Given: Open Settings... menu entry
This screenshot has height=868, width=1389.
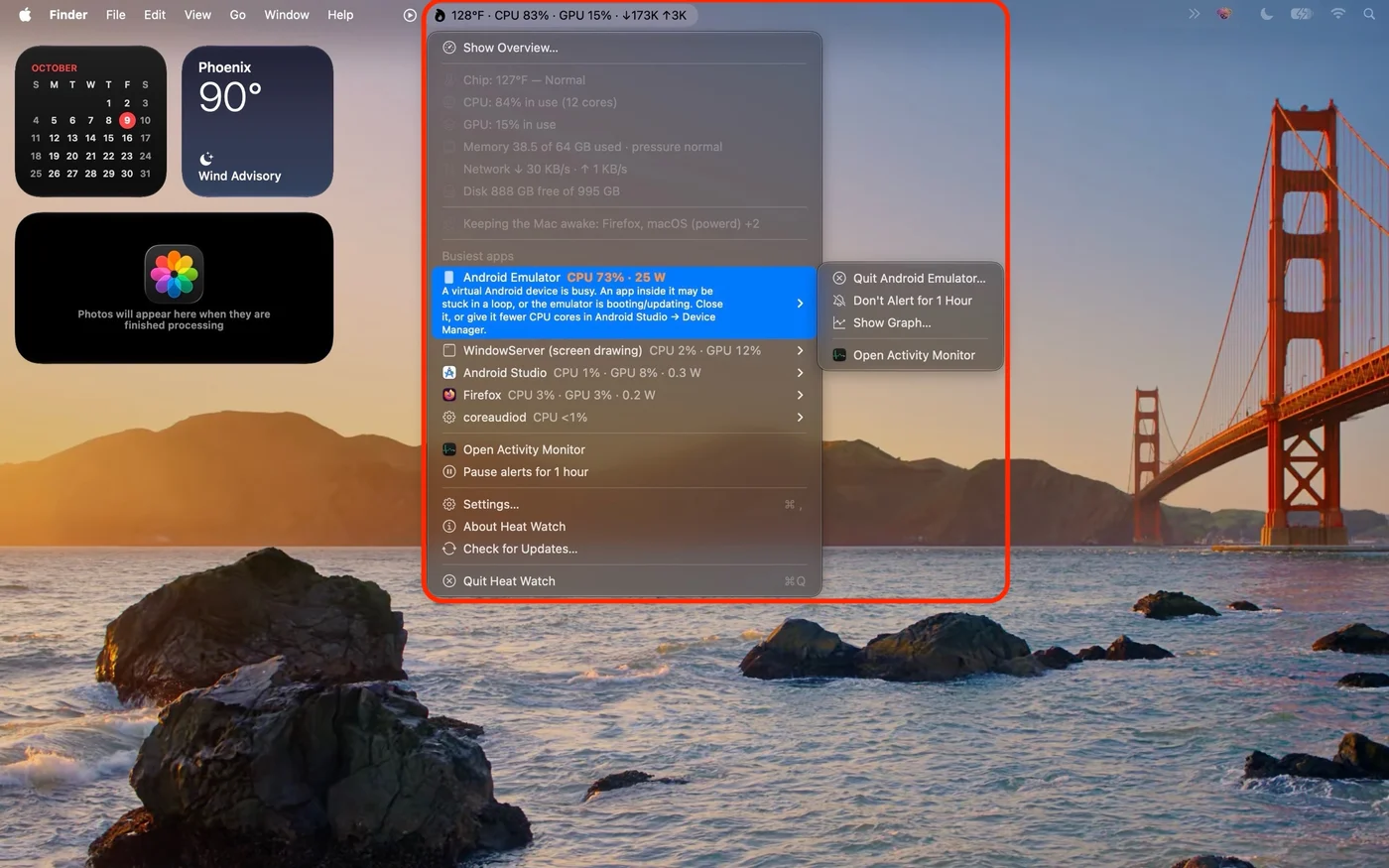Looking at the screenshot, I should click(624, 504).
